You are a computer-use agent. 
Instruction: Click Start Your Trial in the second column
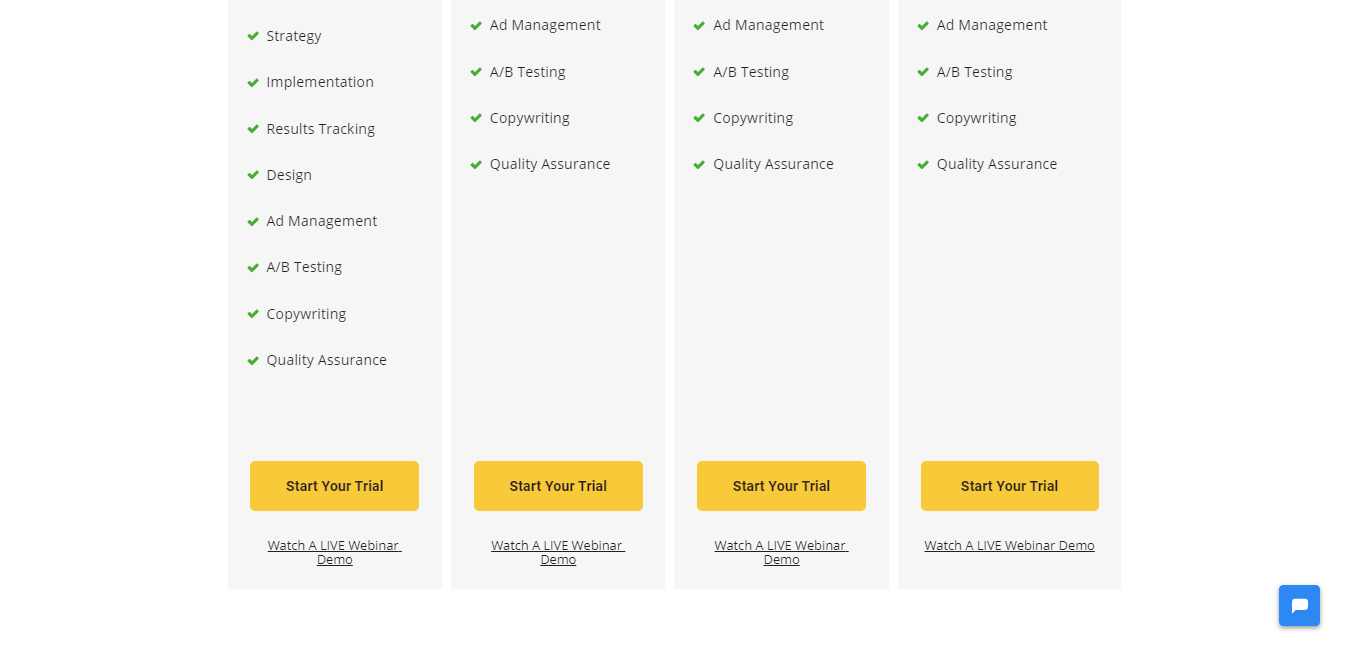[558, 486]
